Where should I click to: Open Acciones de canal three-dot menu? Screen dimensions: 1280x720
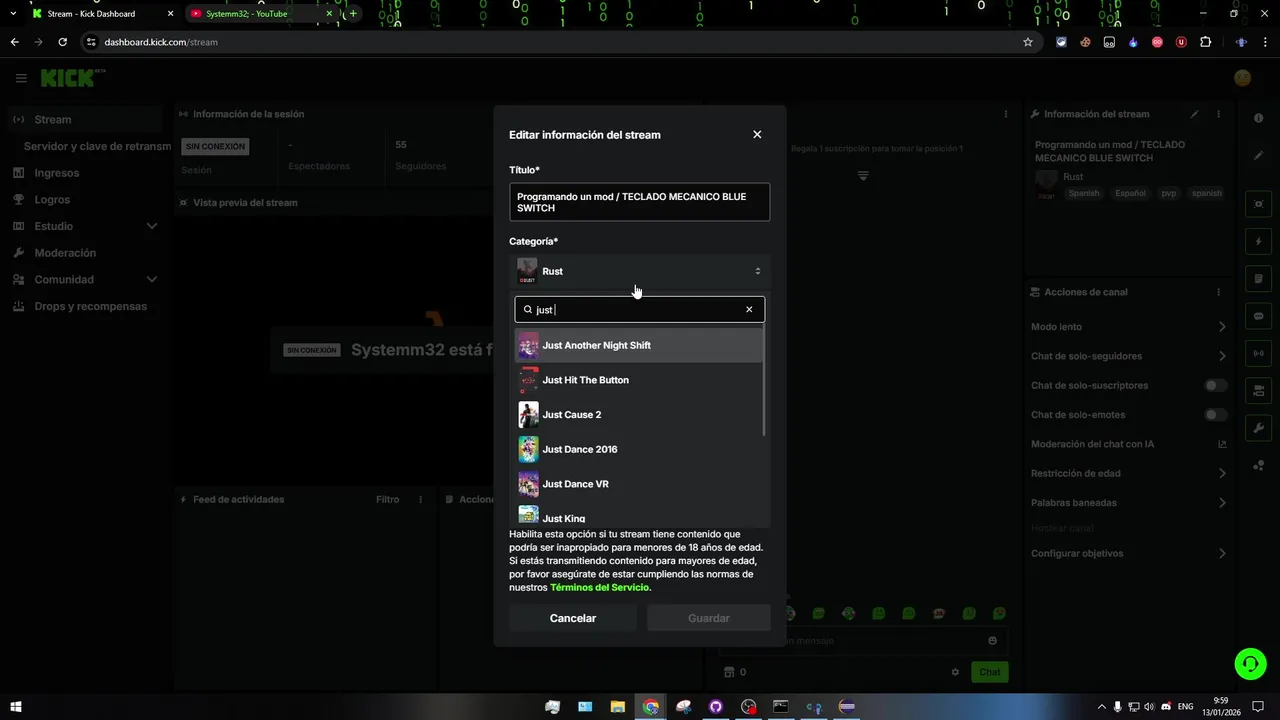click(x=1219, y=292)
